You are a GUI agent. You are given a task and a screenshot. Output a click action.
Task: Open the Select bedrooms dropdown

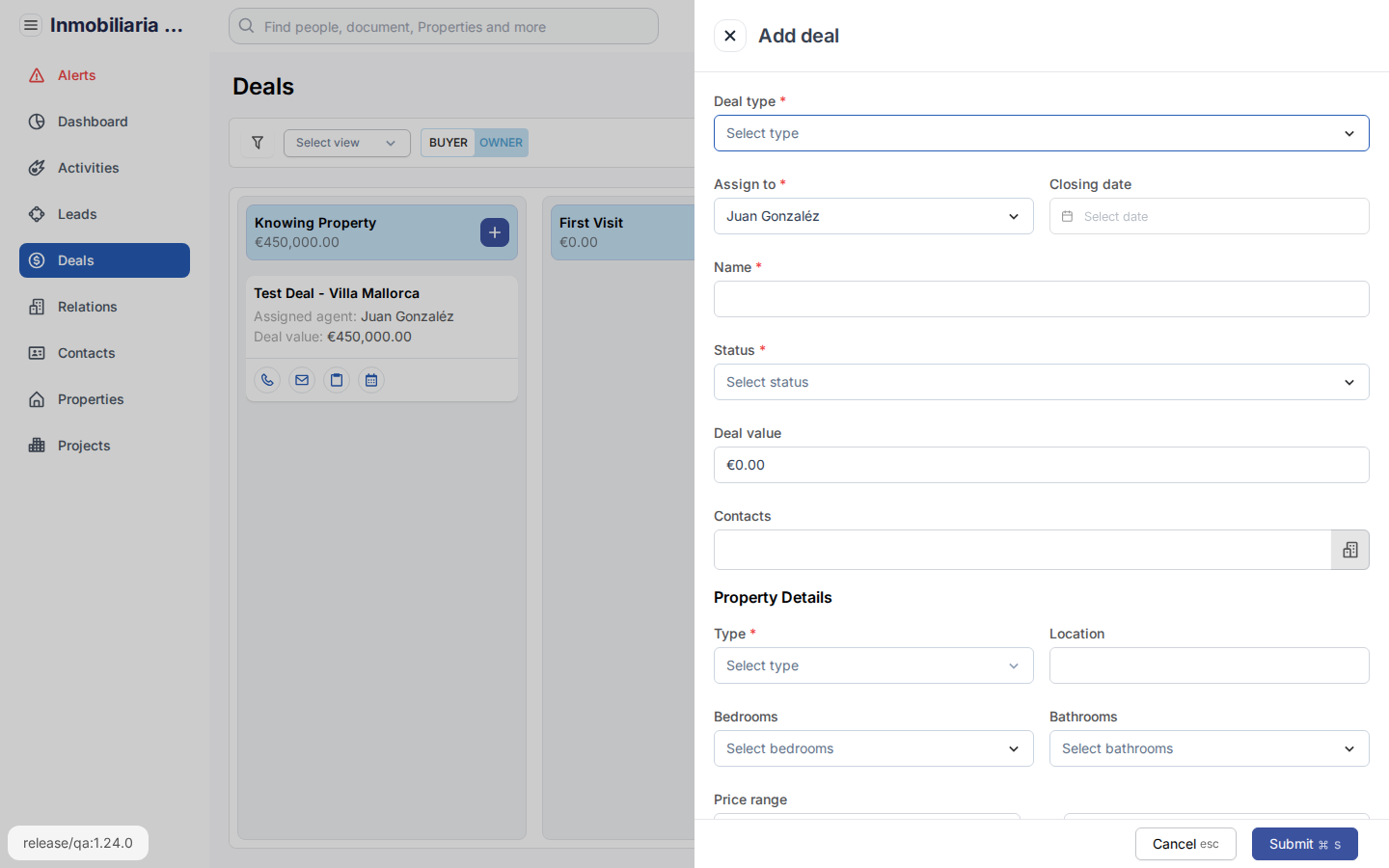(873, 748)
